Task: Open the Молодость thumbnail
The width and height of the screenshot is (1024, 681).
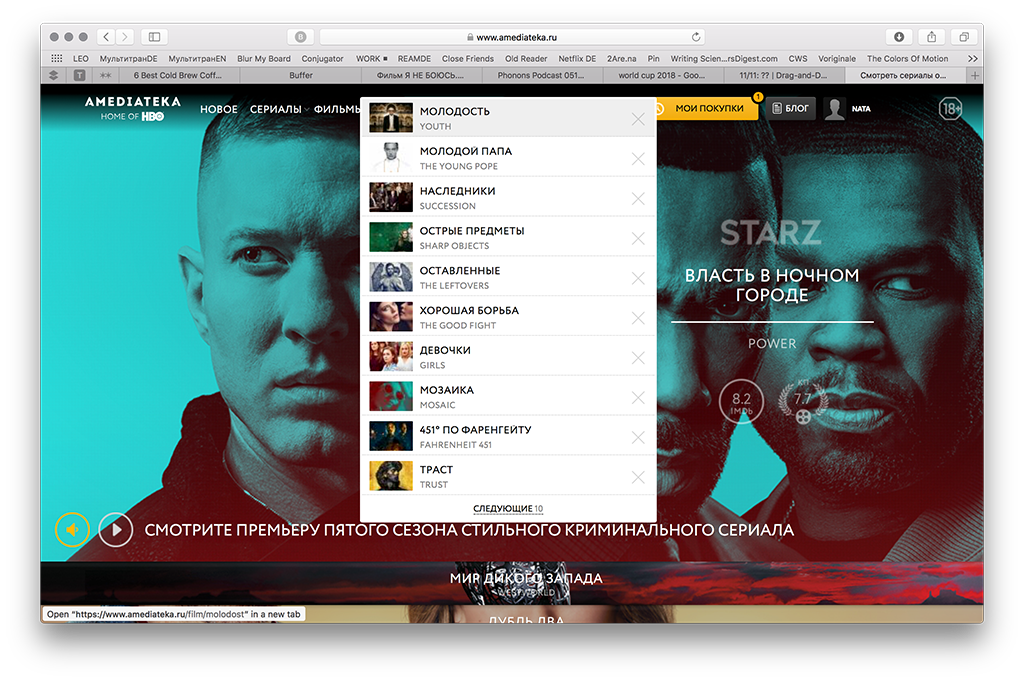Action: click(x=391, y=118)
